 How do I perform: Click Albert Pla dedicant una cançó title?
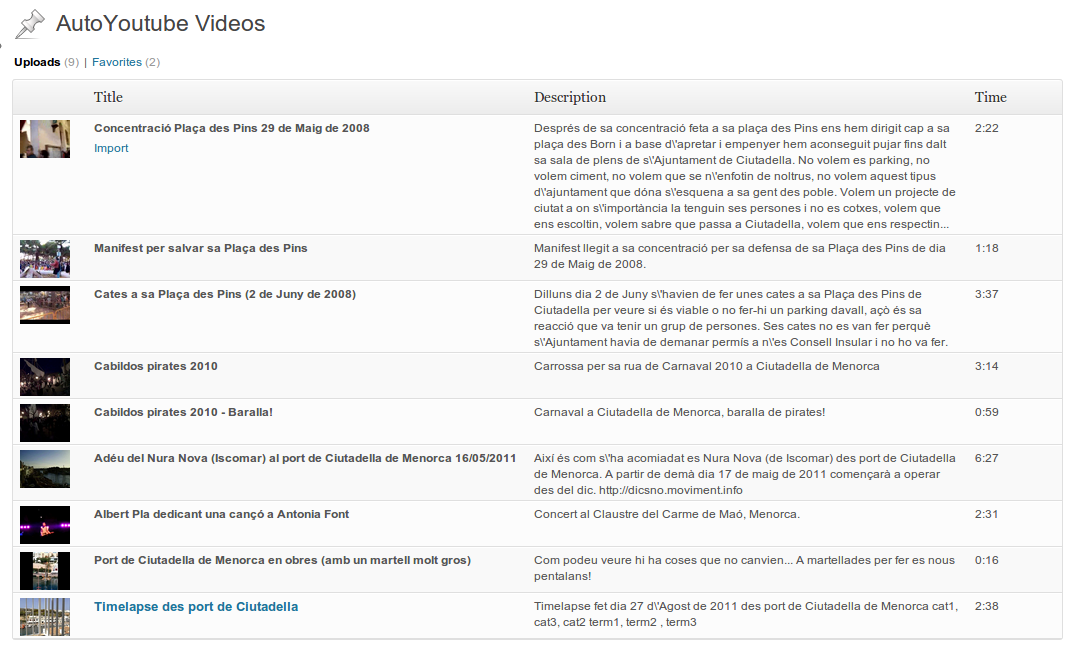pos(222,514)
